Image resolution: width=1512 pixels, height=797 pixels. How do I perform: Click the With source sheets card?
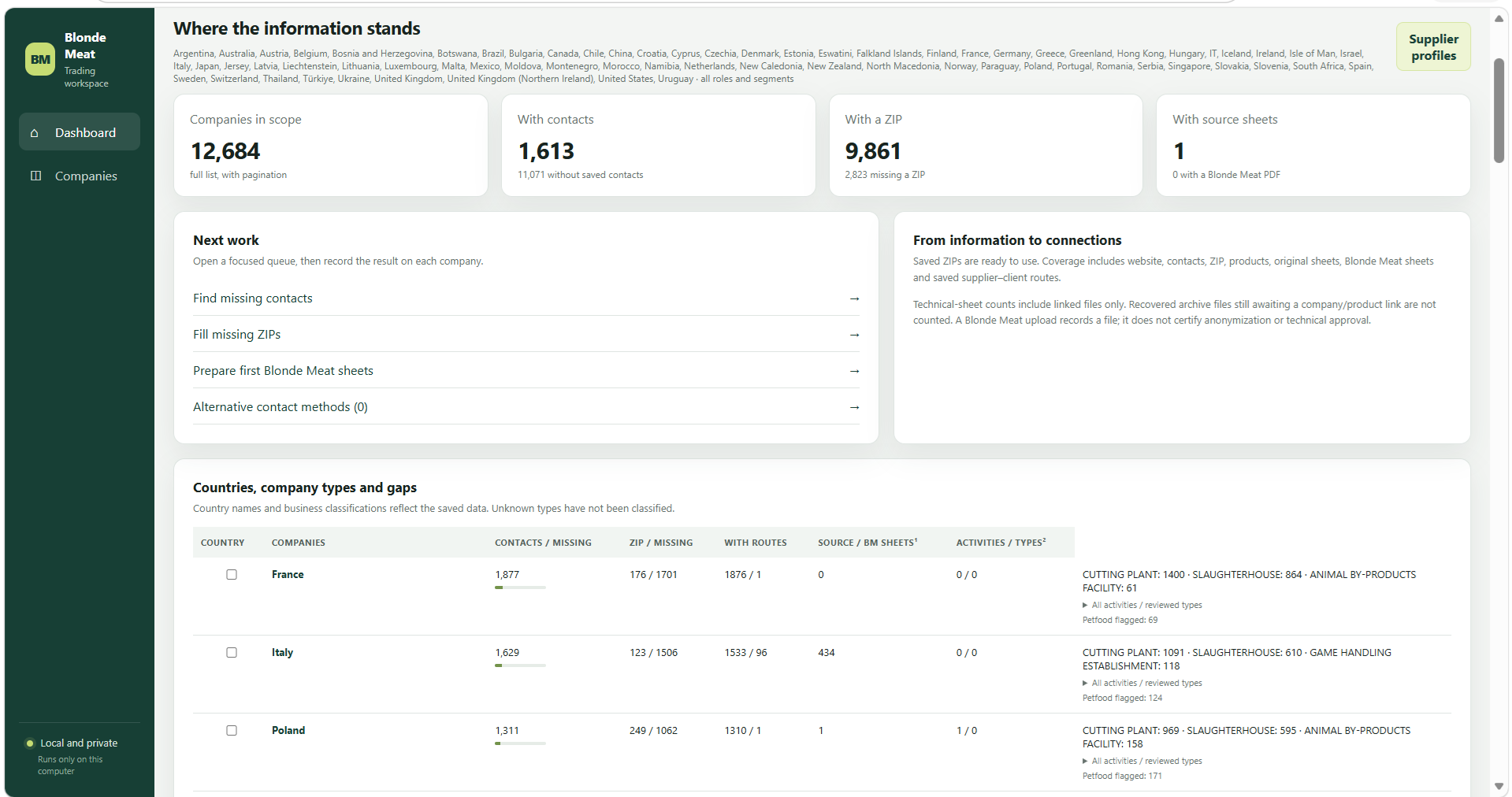[1313, 146]
